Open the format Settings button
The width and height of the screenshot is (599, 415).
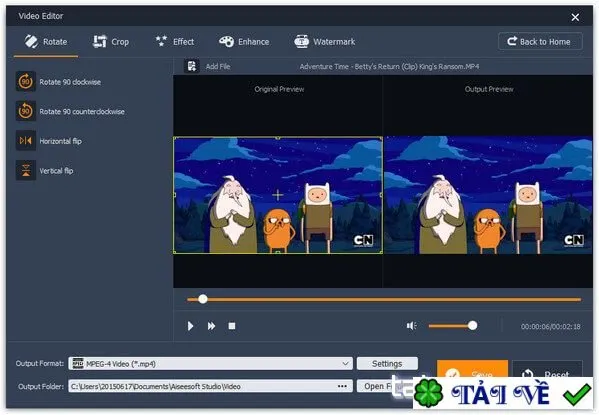(x=387, y=363)
